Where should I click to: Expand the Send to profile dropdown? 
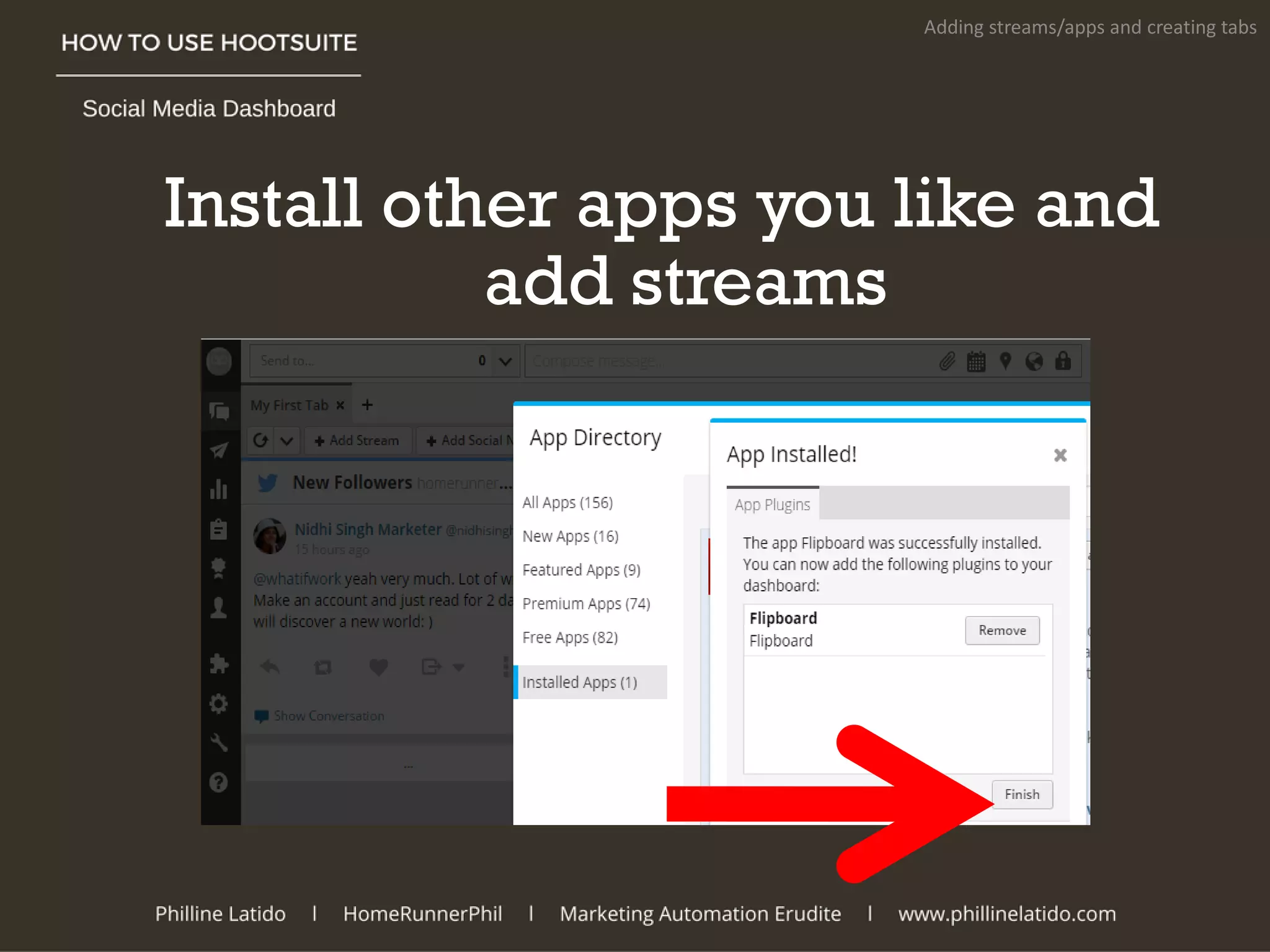coord(505,361)
